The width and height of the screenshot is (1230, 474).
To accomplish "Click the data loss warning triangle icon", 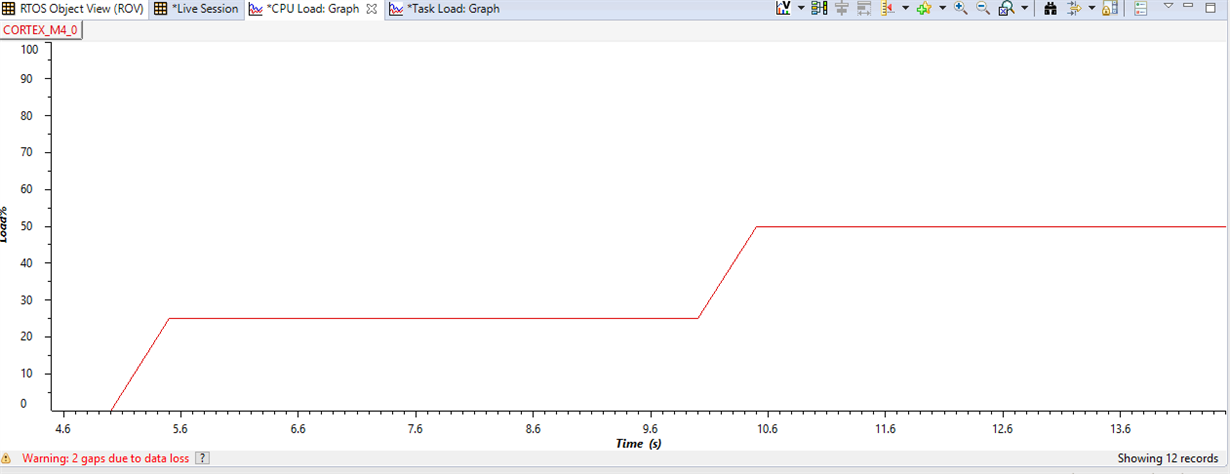I will (8, 458).
